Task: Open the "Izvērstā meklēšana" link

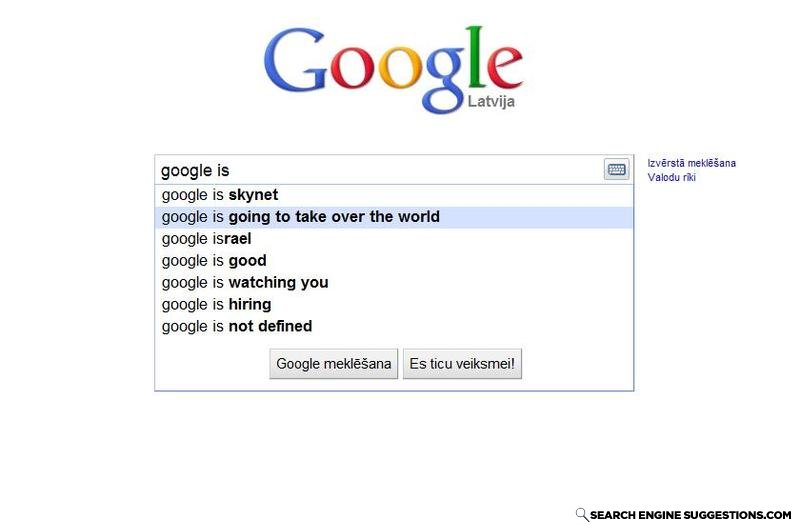Action: coord(691,163)
